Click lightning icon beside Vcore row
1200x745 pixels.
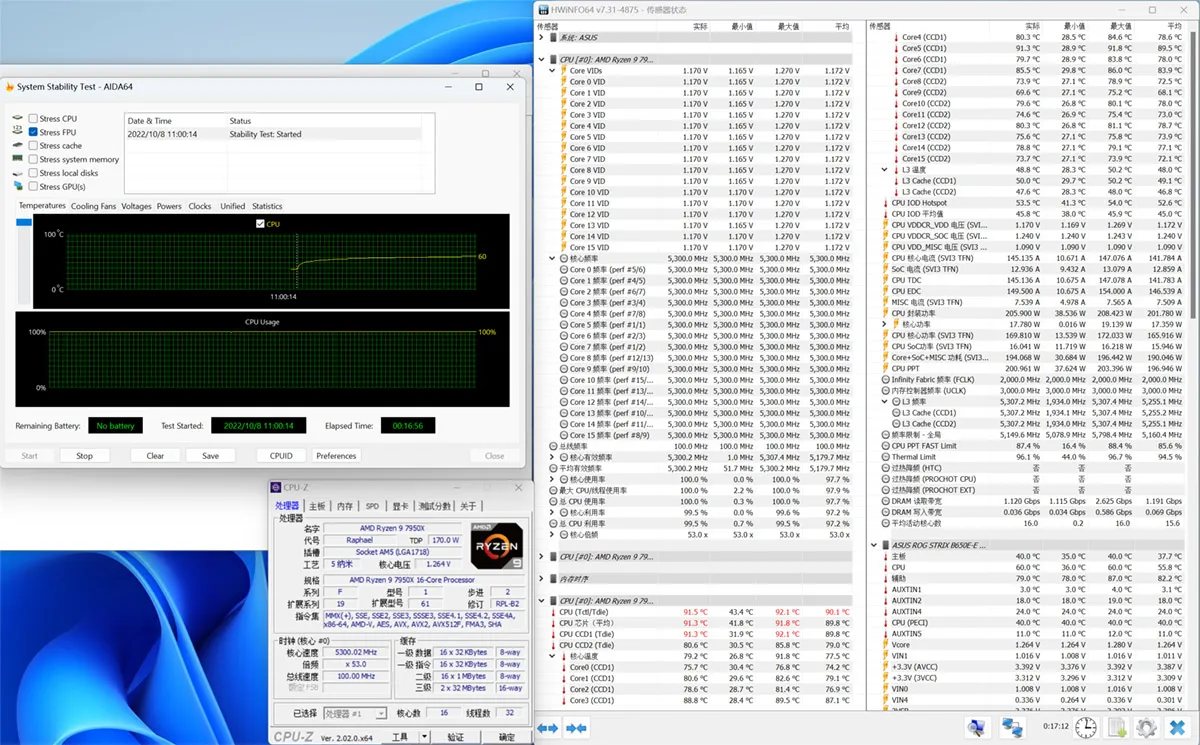pos(884,645)
